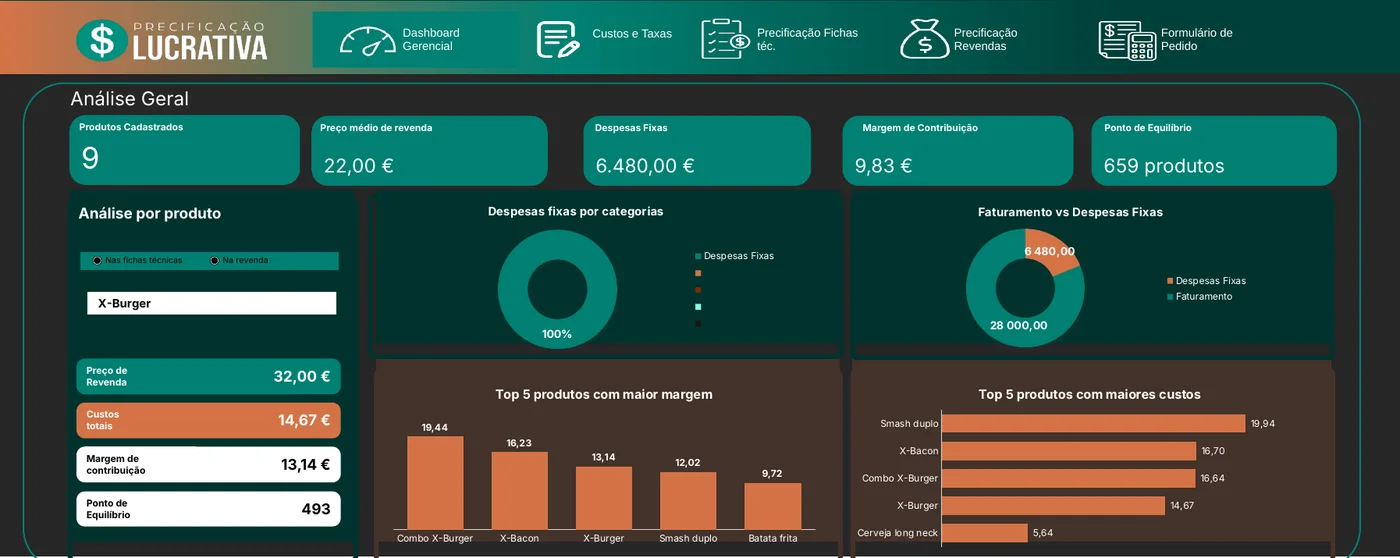
Task: Open Formulário de Pedido tab label
Action: pos(1196,40)
